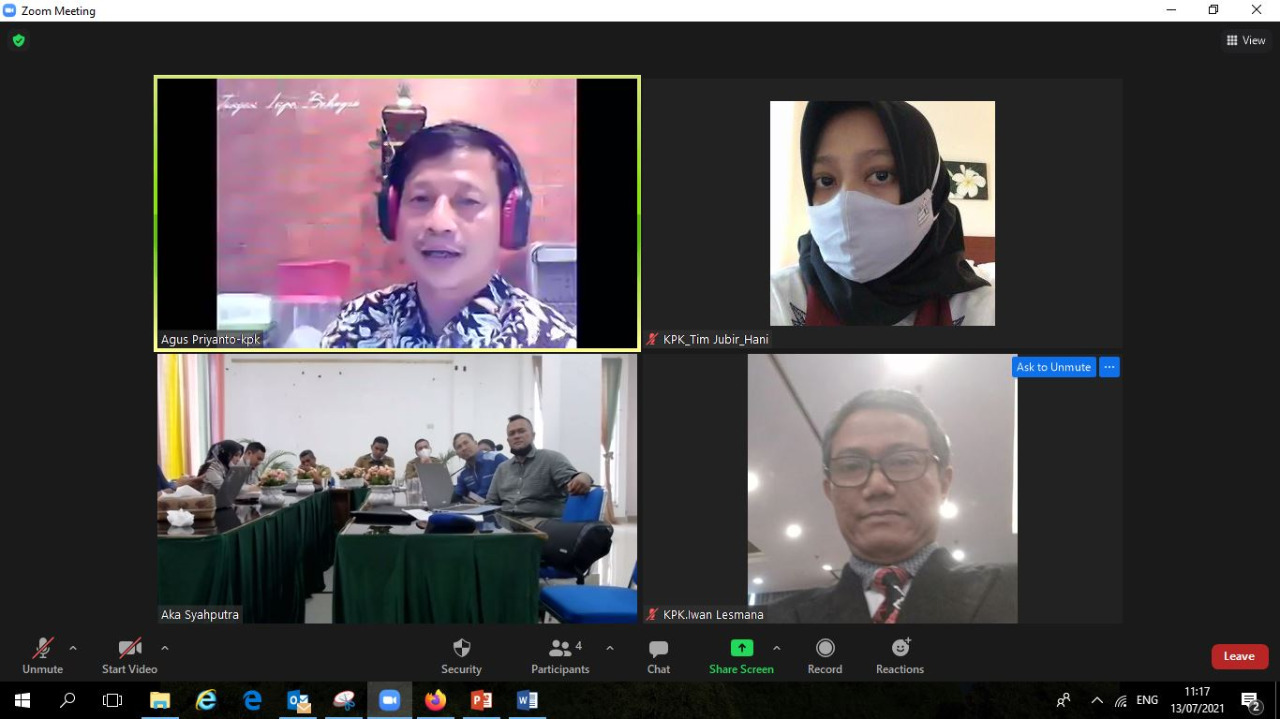1280x719 pixels.
Task: Open the Windows notification center
Action: pyautogui.click(x=1250, y=701)
